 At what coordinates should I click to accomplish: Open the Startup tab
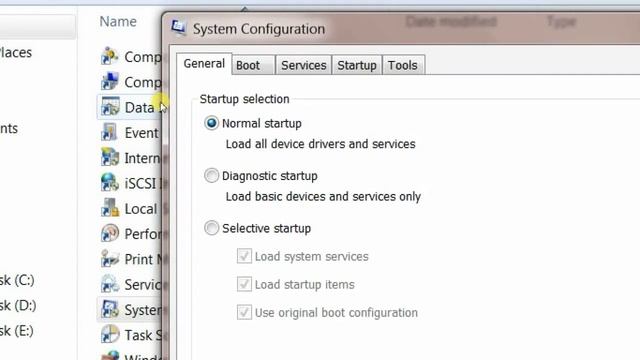pos(357,65)
